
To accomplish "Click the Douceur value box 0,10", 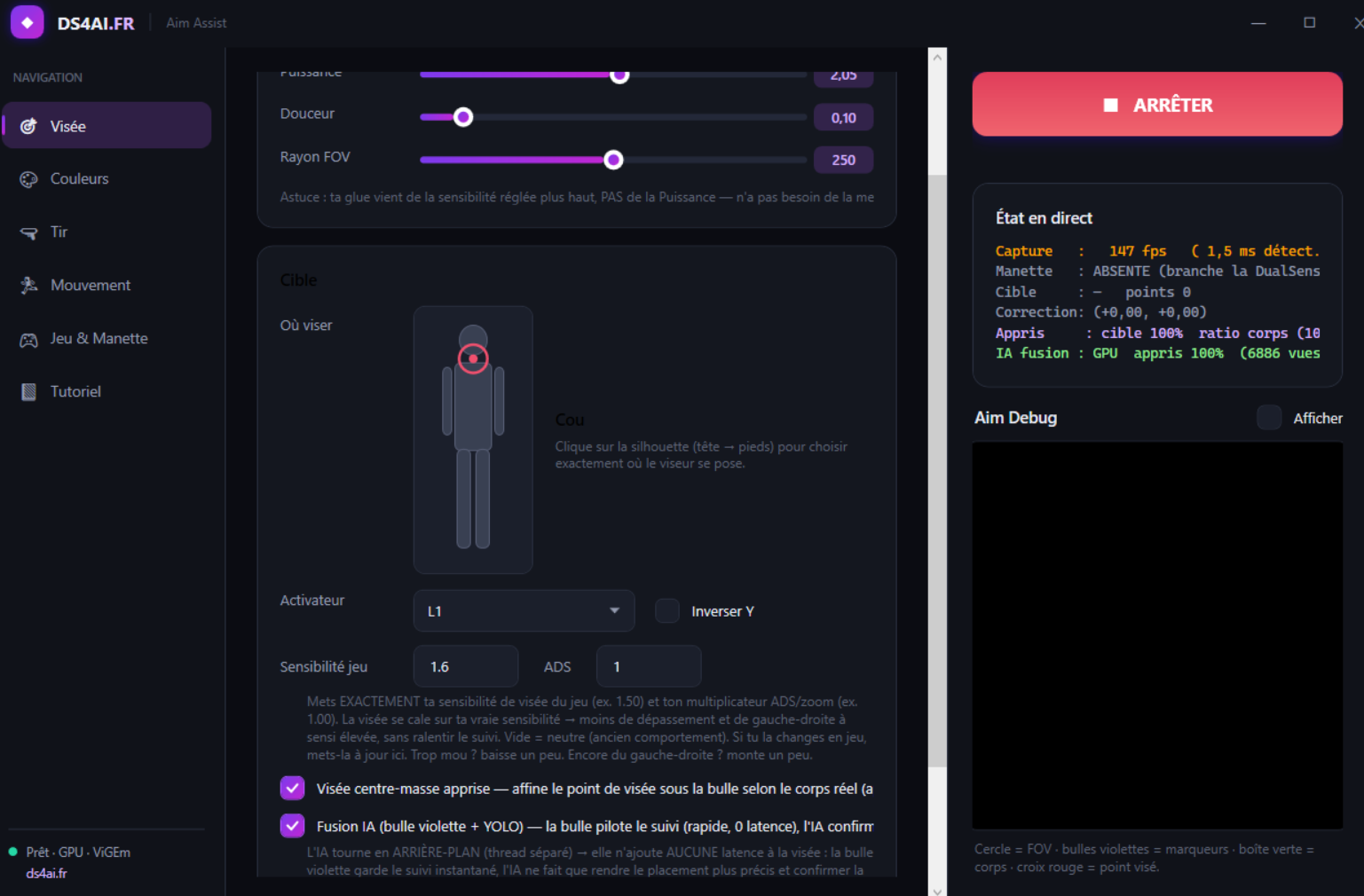I will tap(844, 117).
